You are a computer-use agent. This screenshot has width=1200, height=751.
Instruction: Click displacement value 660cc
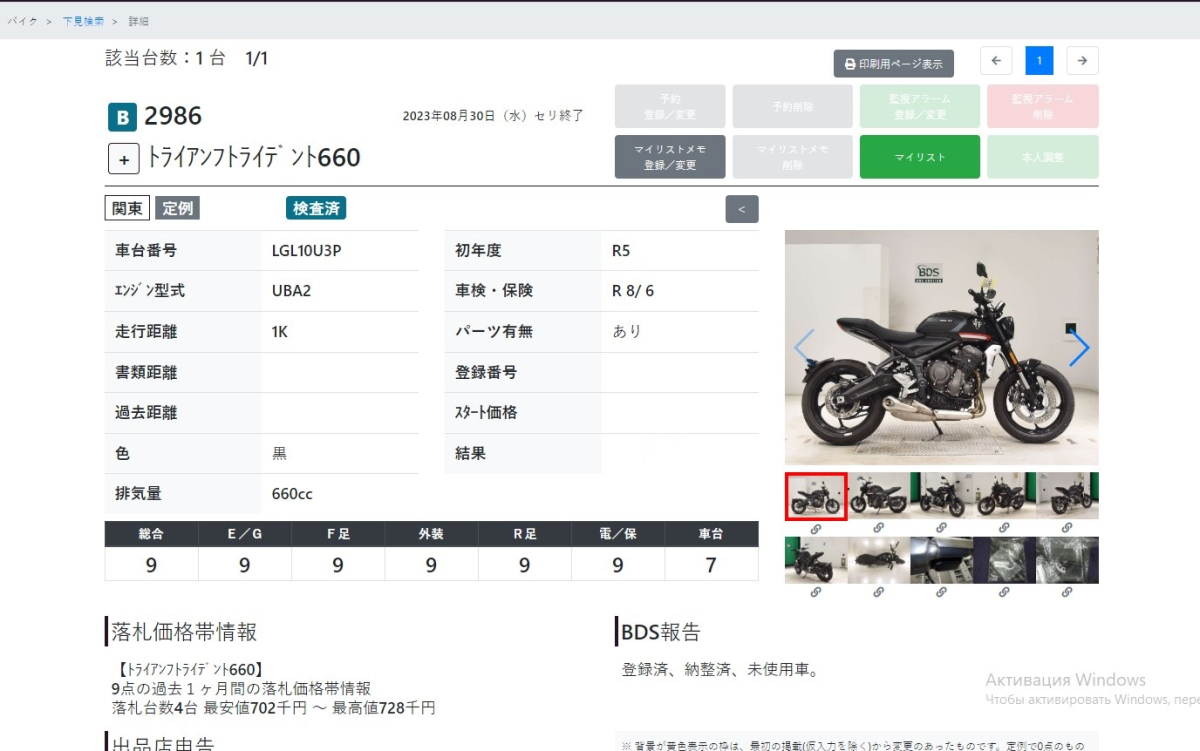(x=292, y=494)
